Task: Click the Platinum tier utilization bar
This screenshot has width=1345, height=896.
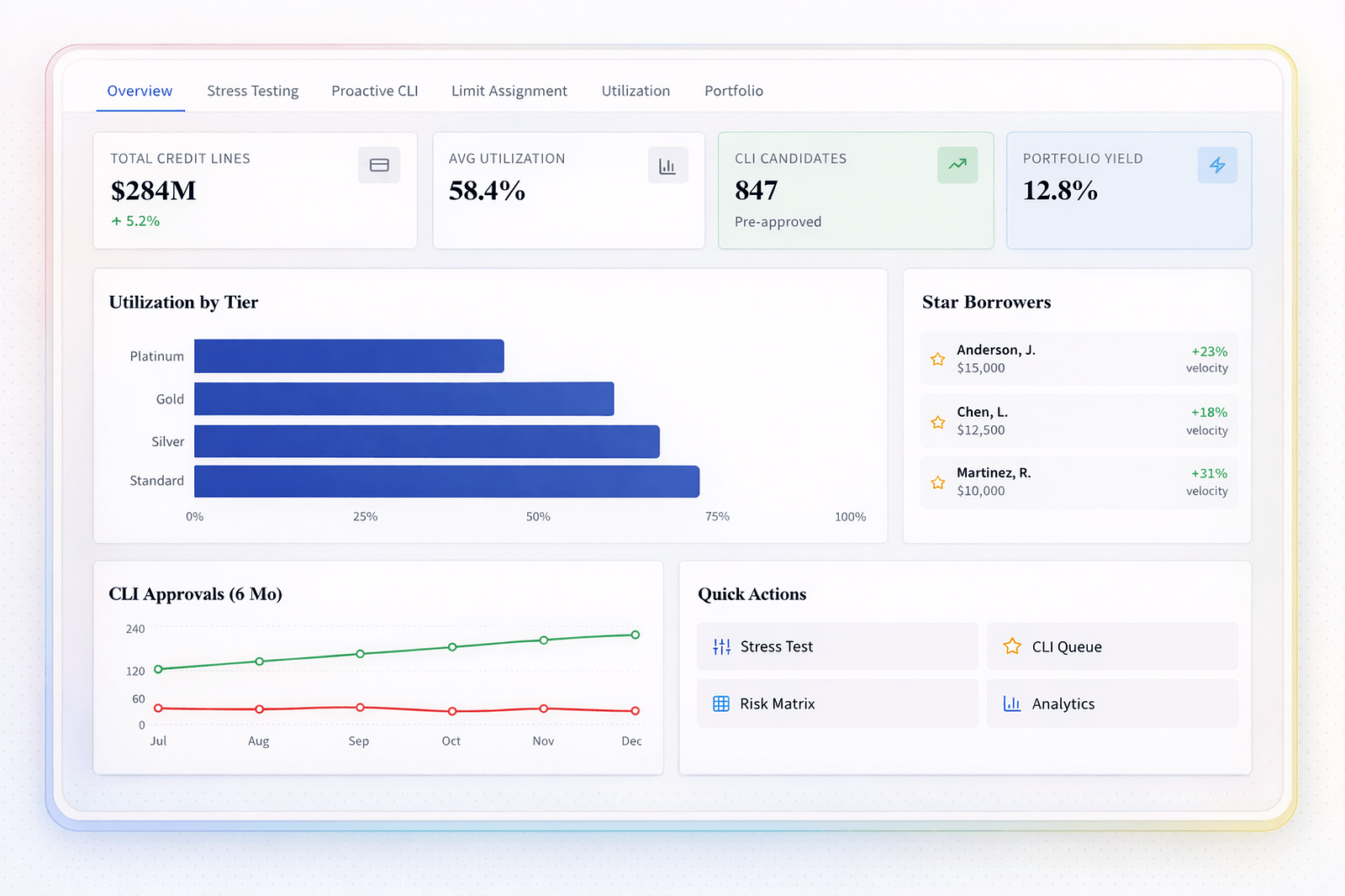Action: (349, 356)
